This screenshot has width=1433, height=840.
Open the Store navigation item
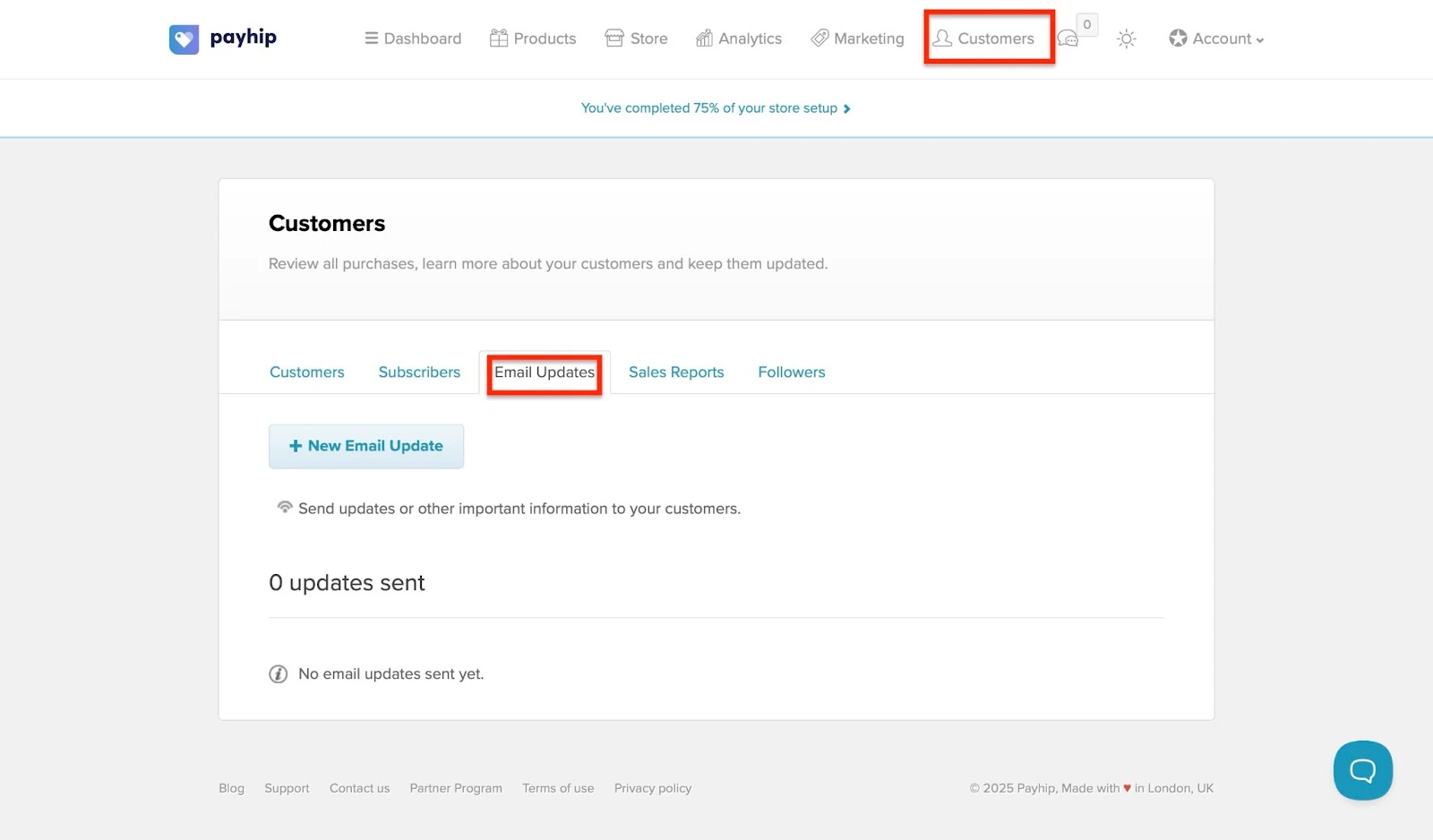tap(636, 39)
